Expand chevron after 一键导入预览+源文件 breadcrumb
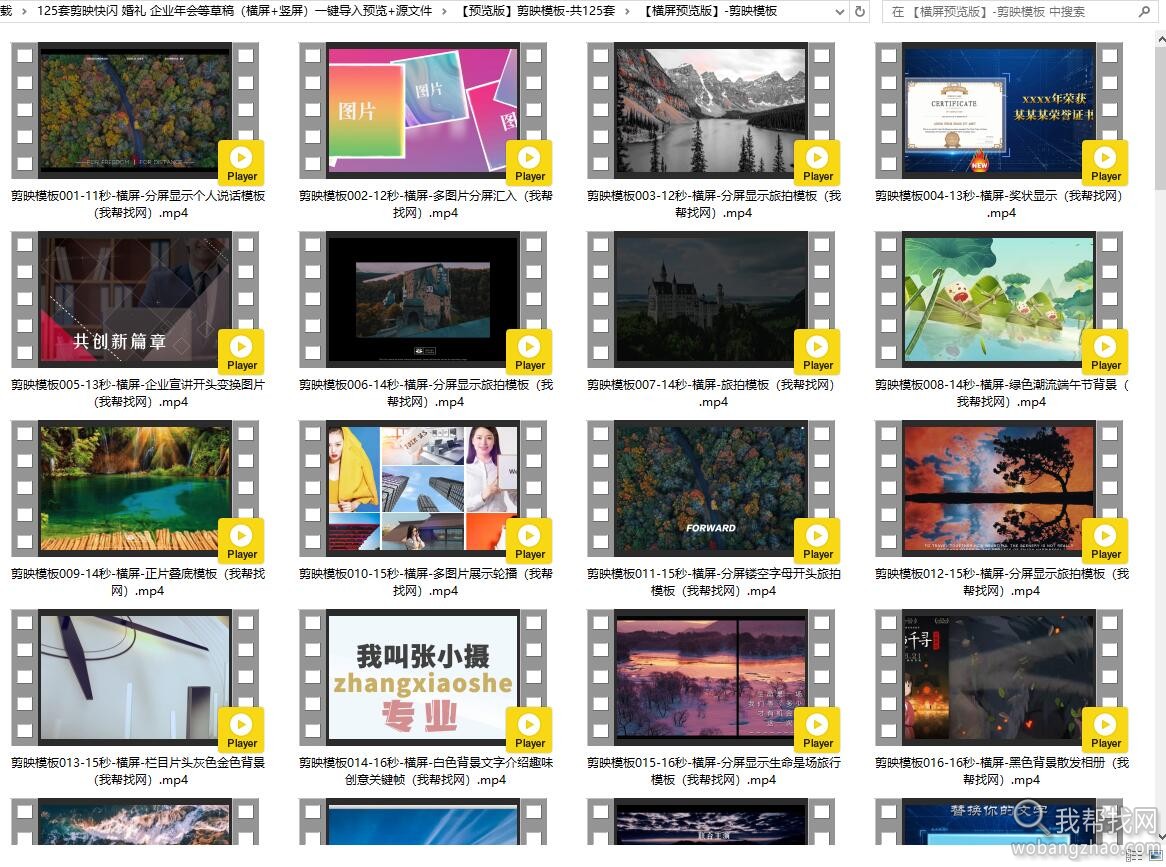1166x867 pixels. [x=445, y=11]
